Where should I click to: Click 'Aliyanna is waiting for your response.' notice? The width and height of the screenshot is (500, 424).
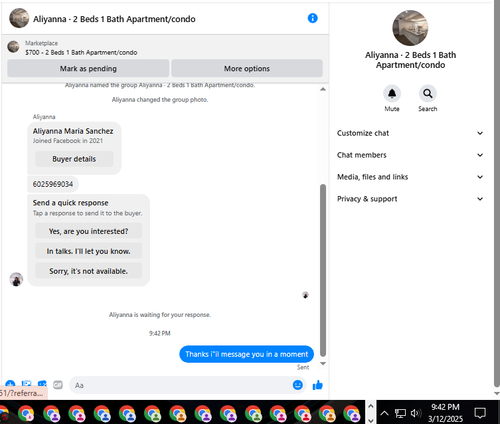click(x=160, y=315)
